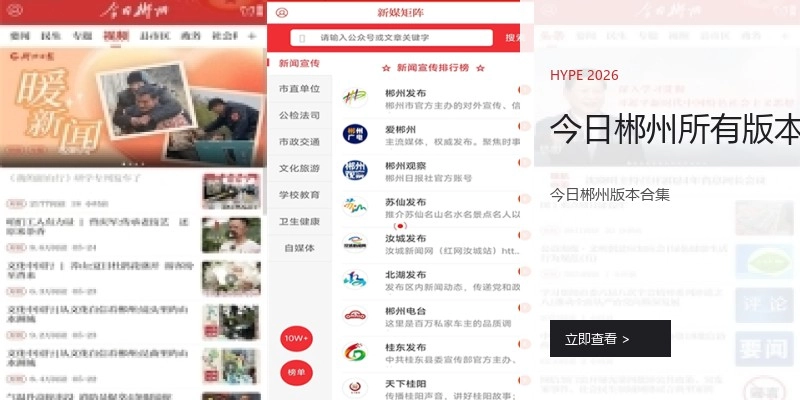Select the 新闻宣传 category
800x400 pixels.
pyautogui.click(x=299, y=63)
